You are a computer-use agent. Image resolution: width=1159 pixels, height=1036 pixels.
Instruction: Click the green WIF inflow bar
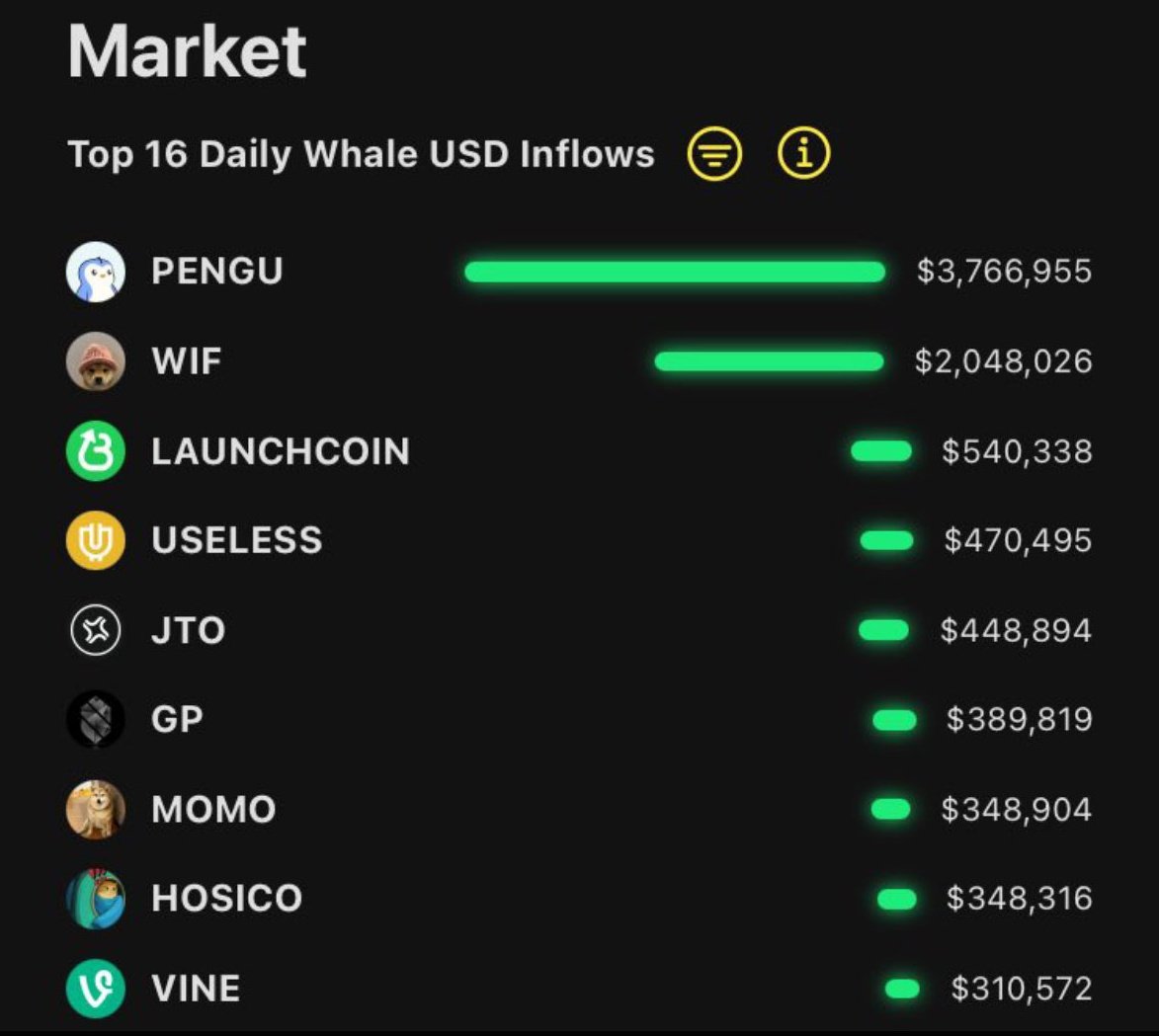770,361
